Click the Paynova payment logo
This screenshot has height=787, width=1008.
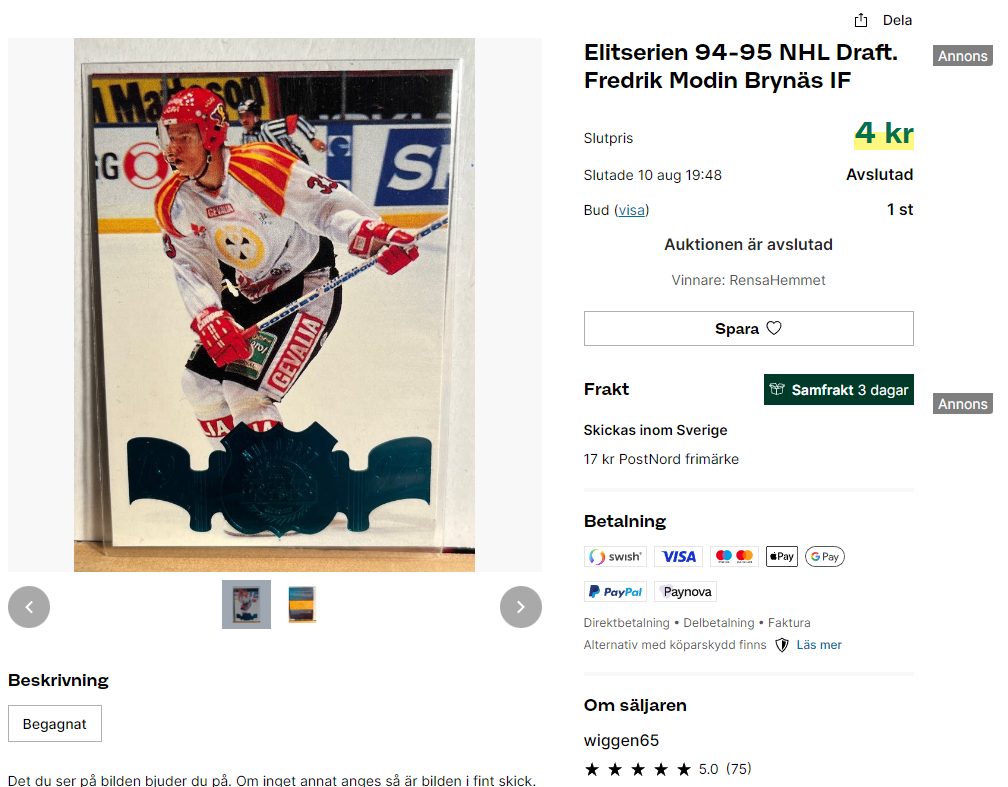[685, 592]
